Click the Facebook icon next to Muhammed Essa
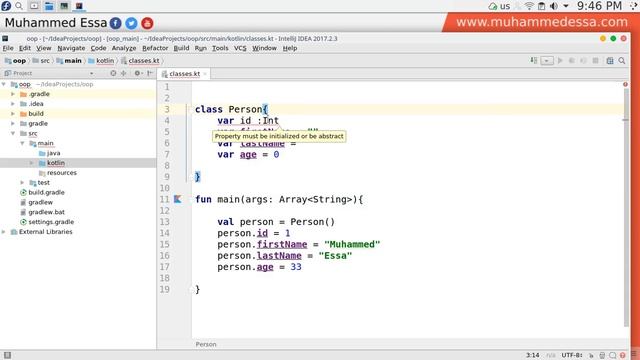 pyautogui.click(x=116, y=23)
